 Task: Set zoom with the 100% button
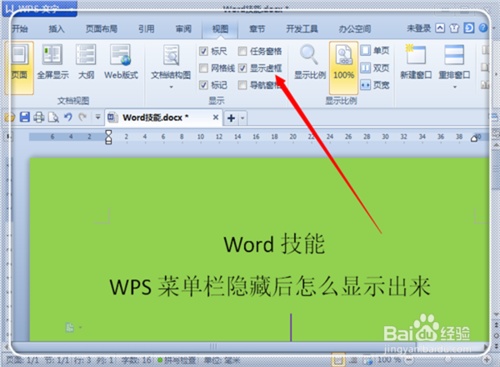(x=344, y=67)
